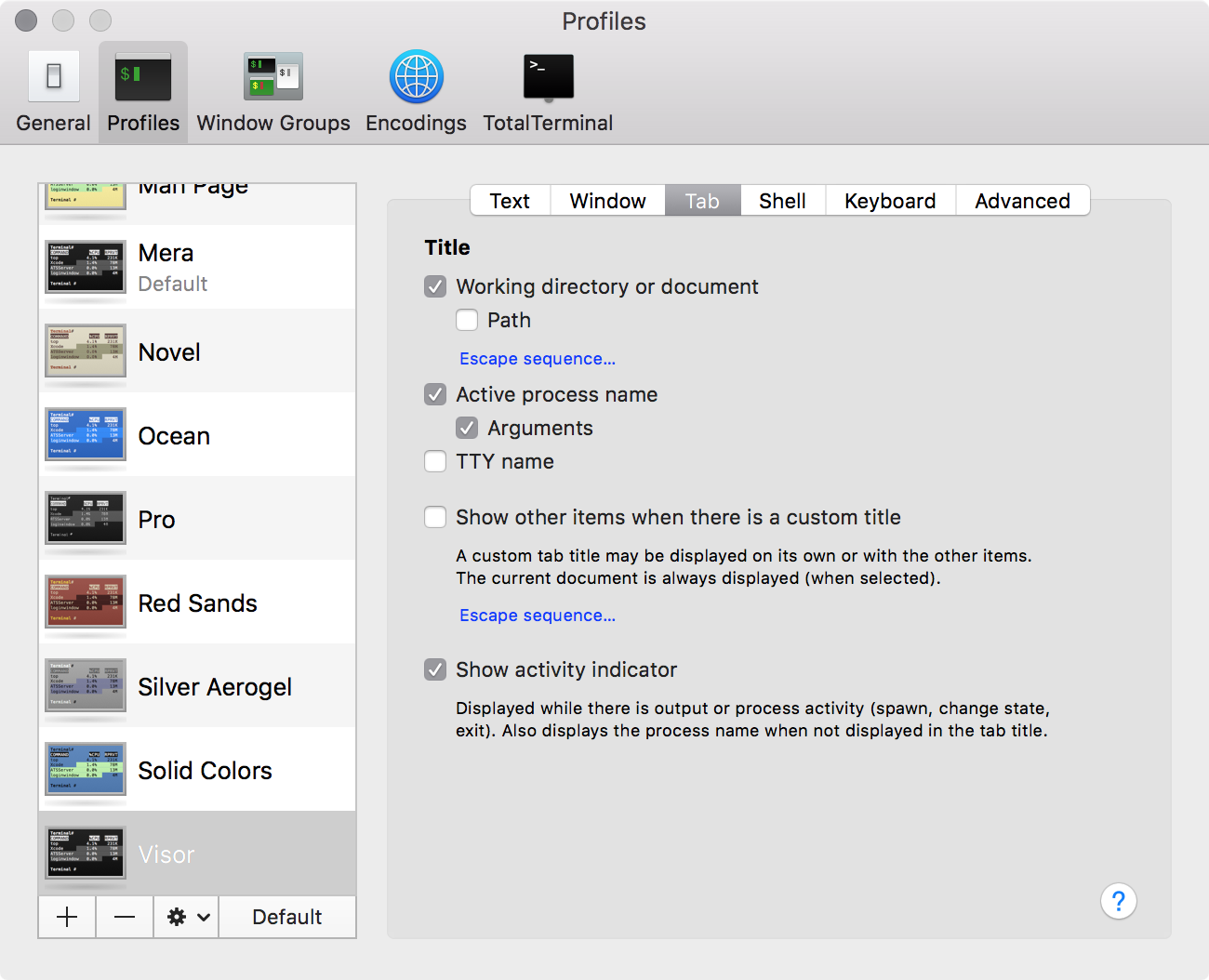Screen dimensions: 1209x980
Task: Select the Ocean profile thumbnail
Action: (x=86, y=434)
